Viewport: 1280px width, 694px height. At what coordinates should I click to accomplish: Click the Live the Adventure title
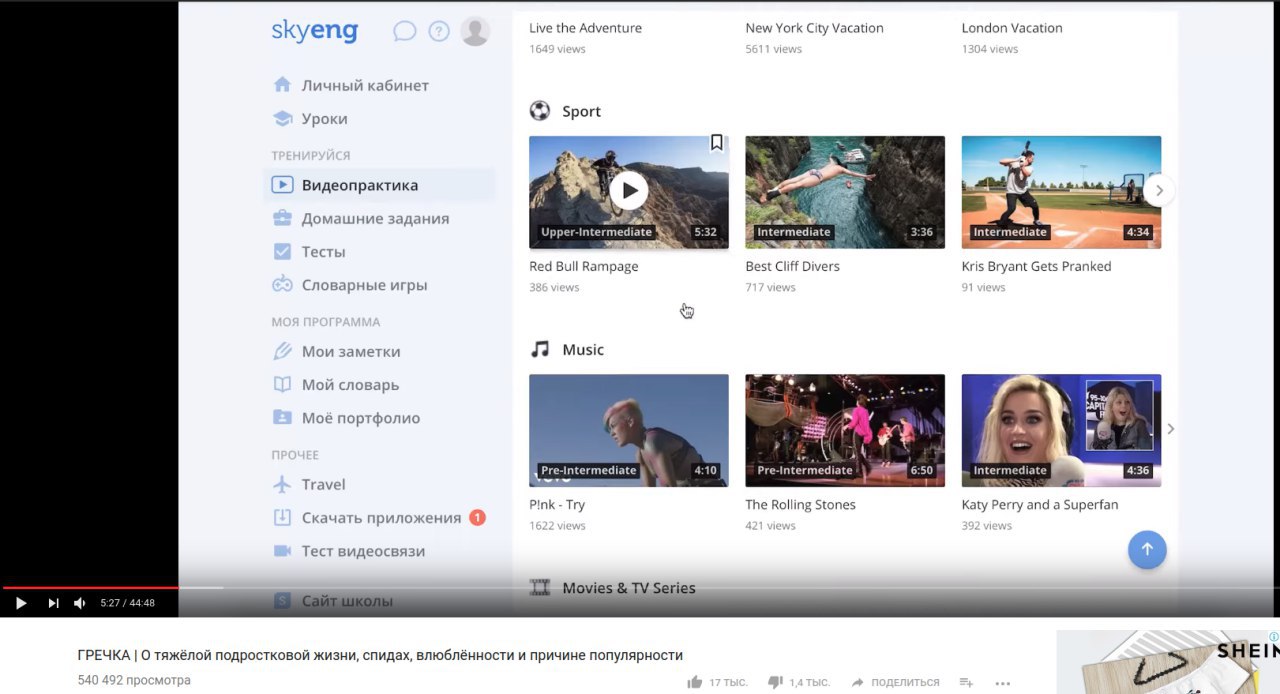point(585,28)
